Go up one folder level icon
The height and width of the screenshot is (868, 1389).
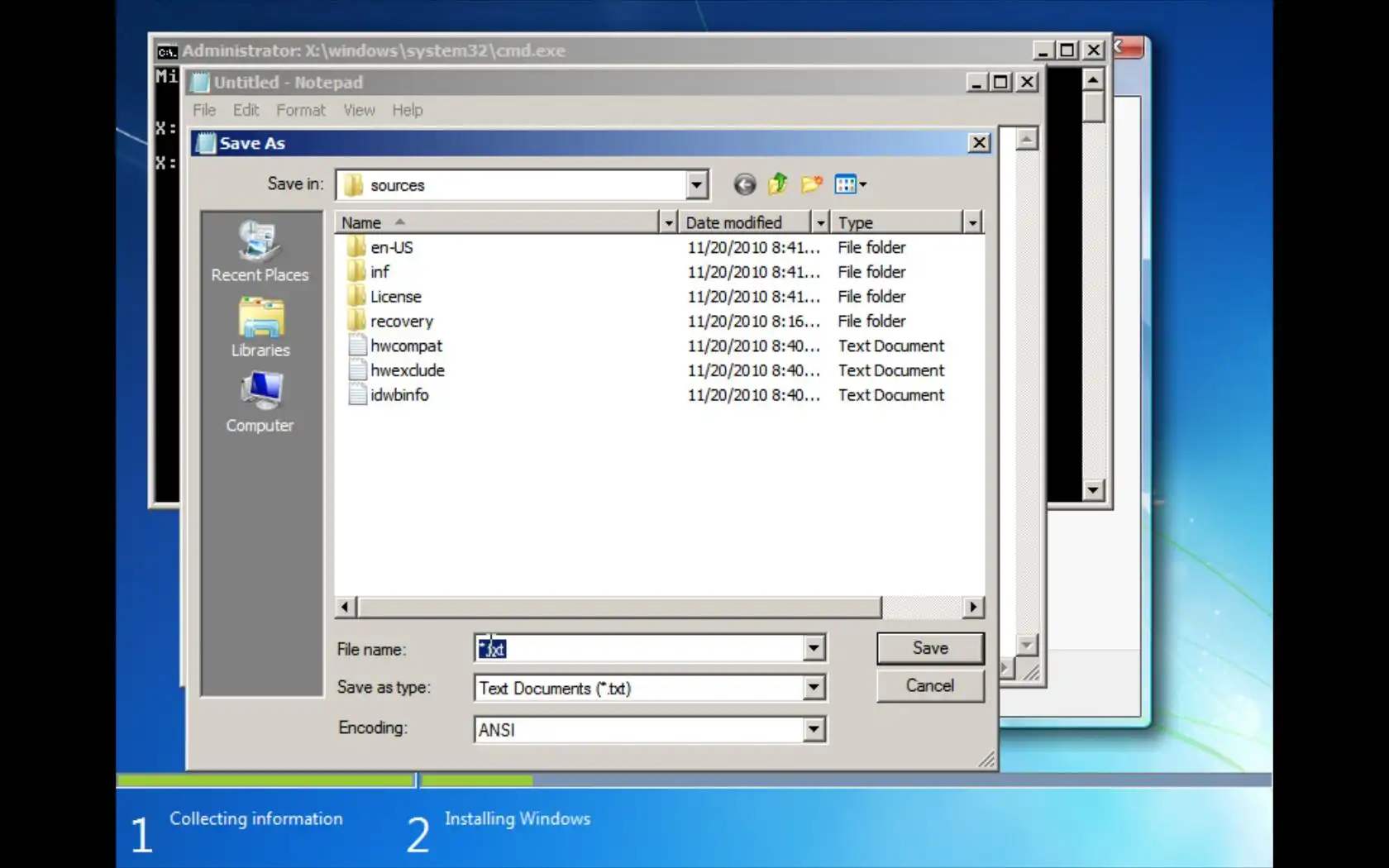(x=777, y=184)
